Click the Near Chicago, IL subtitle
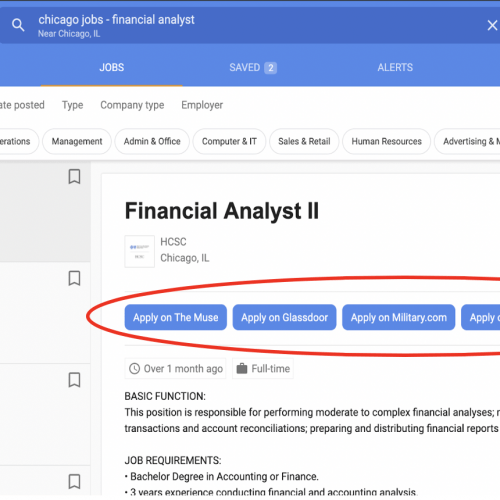 (x=69, y=34)
